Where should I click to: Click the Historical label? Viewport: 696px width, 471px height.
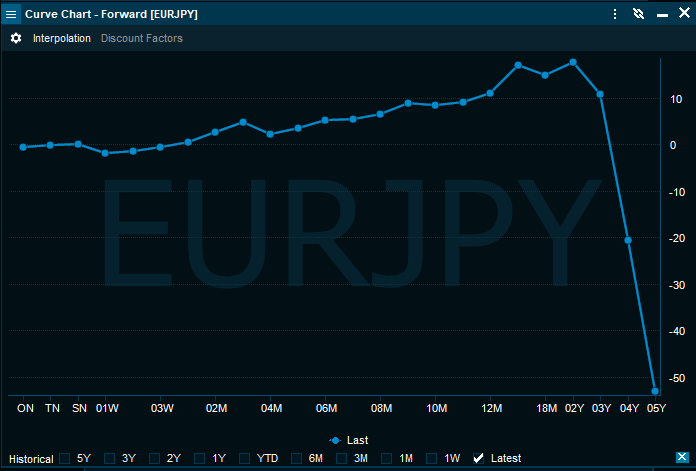click(x=31, y=459)
